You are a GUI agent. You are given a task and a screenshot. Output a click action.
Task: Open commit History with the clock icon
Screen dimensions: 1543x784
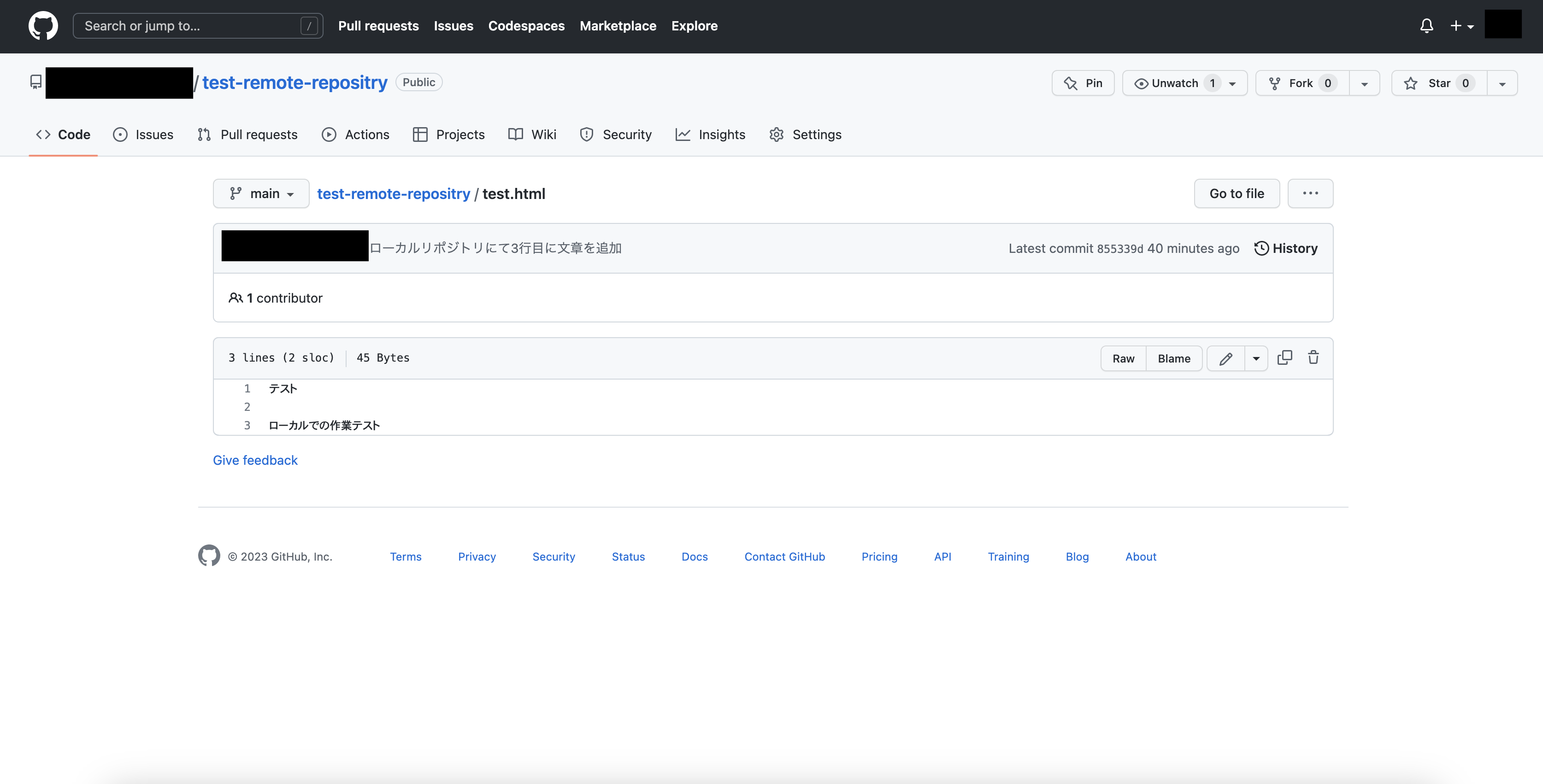[x=1285, y=248]
